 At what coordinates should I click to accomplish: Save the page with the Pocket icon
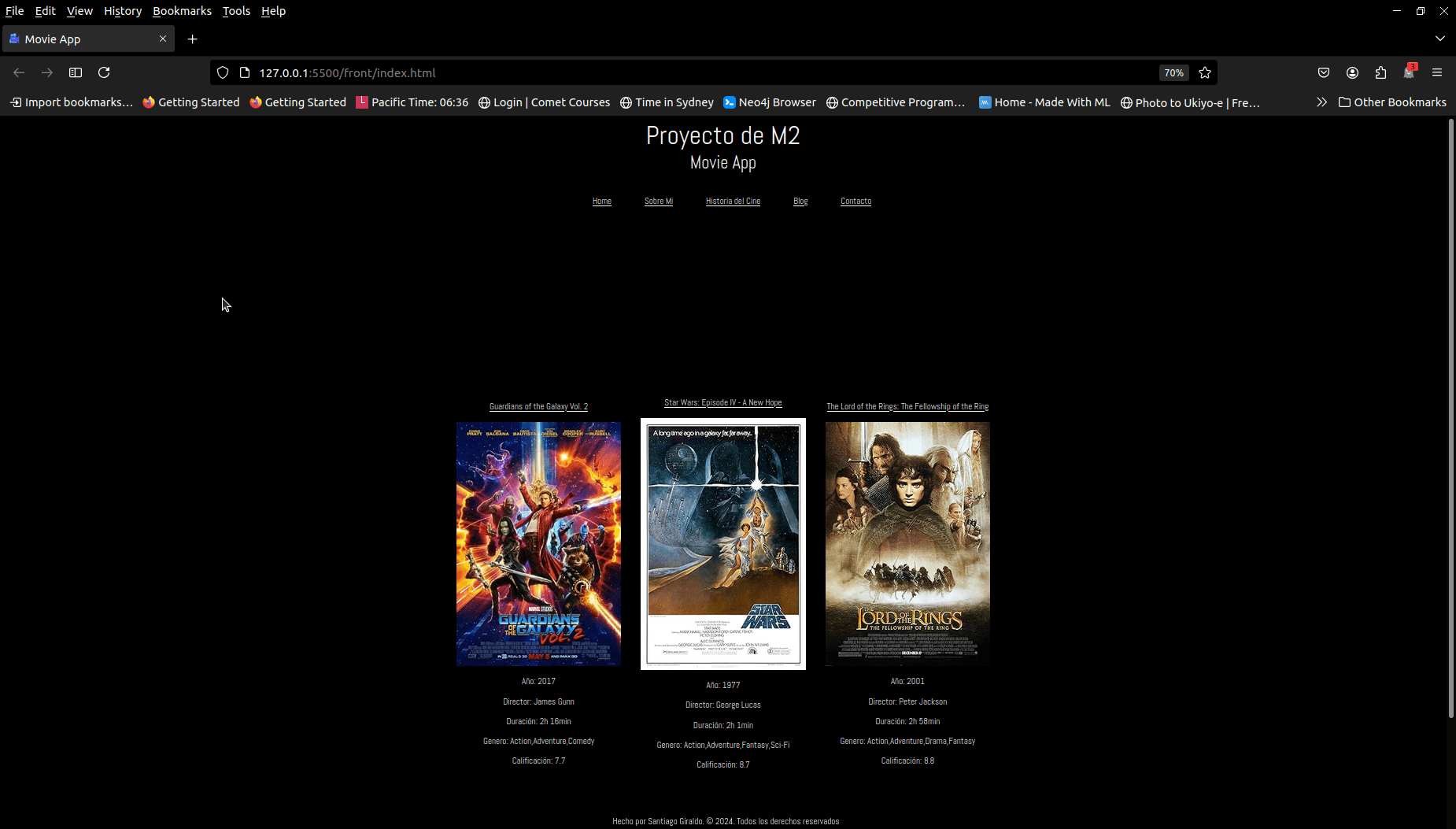pyautogui.click(x=1323, y=72)
